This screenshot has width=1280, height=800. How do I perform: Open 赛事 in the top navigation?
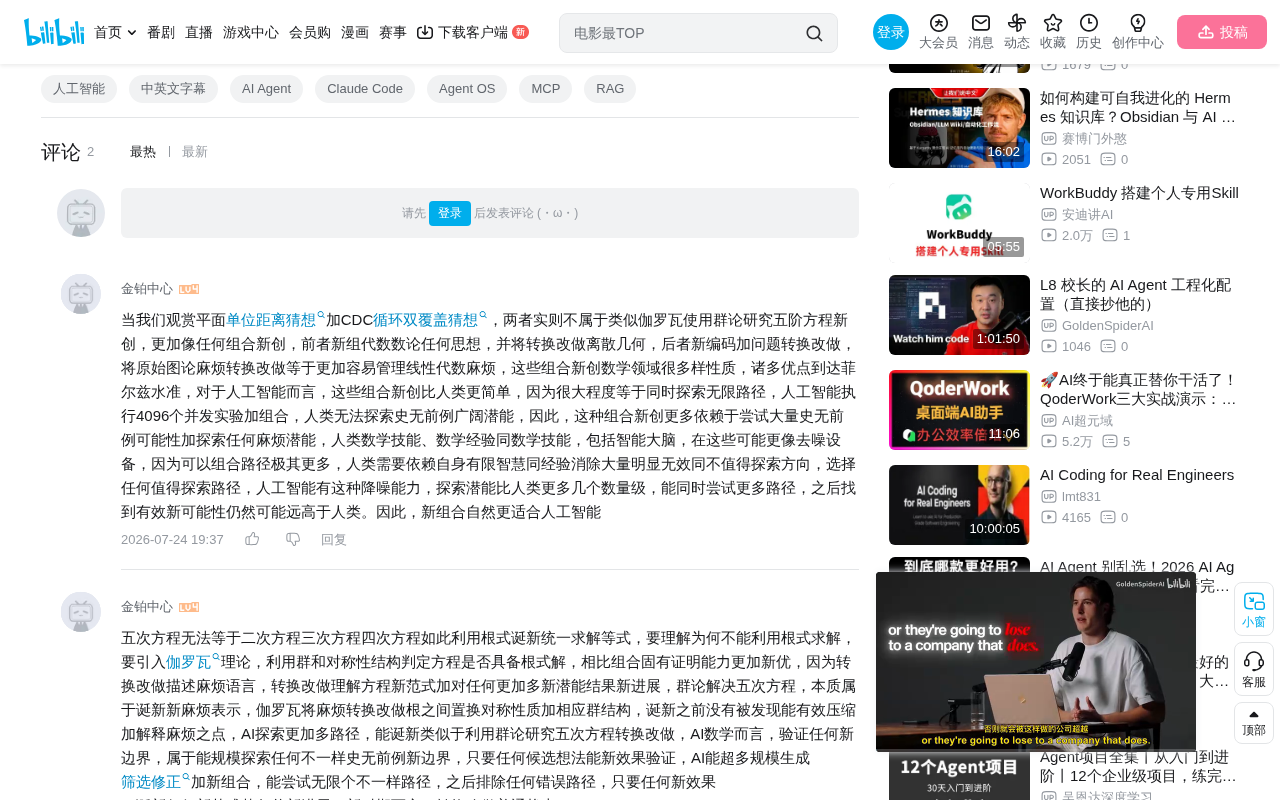[x=393, y=32]
